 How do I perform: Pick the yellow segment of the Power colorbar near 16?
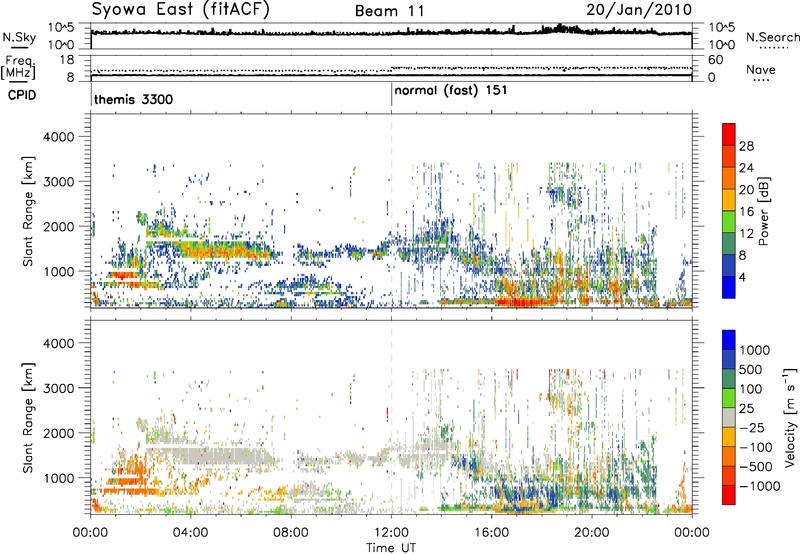click(729, 199)
